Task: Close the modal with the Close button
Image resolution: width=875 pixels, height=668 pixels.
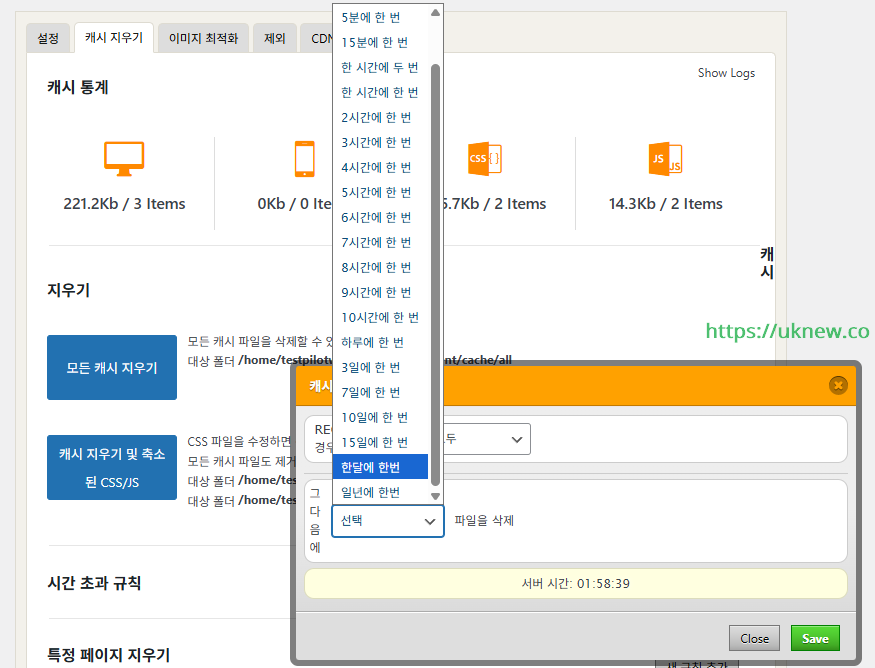Action: [x=754, y=637]
